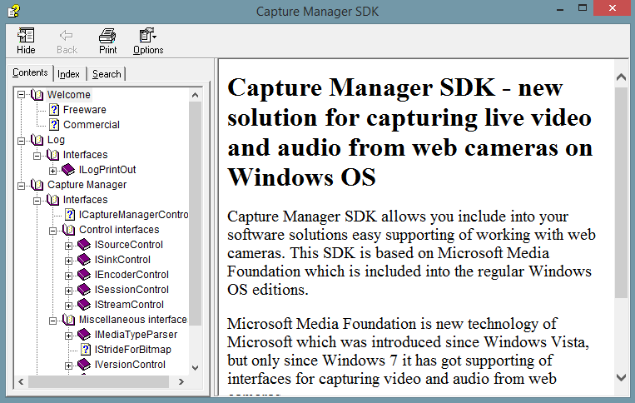Select the IMediaTypeParser label

click(x=136, y=335)
